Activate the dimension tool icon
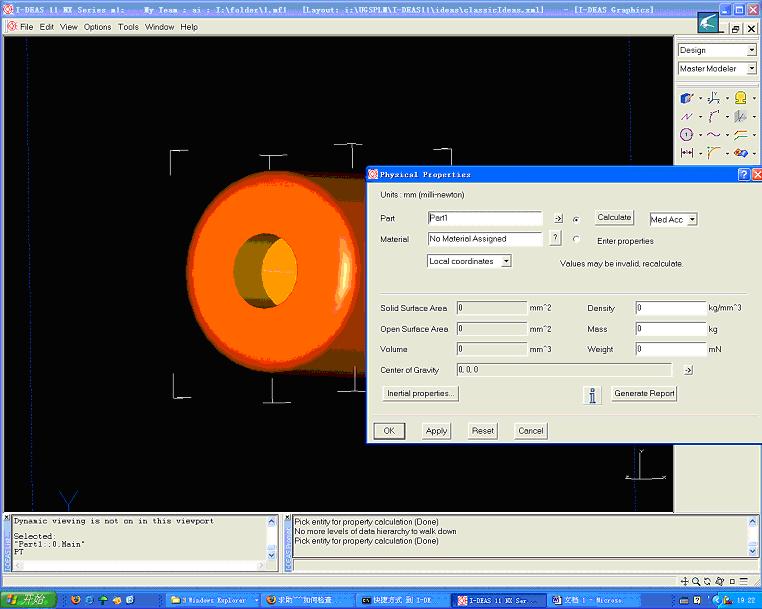The width and height of the screenshot is (762, 609). pyautogui.click(x=687, y=153)
